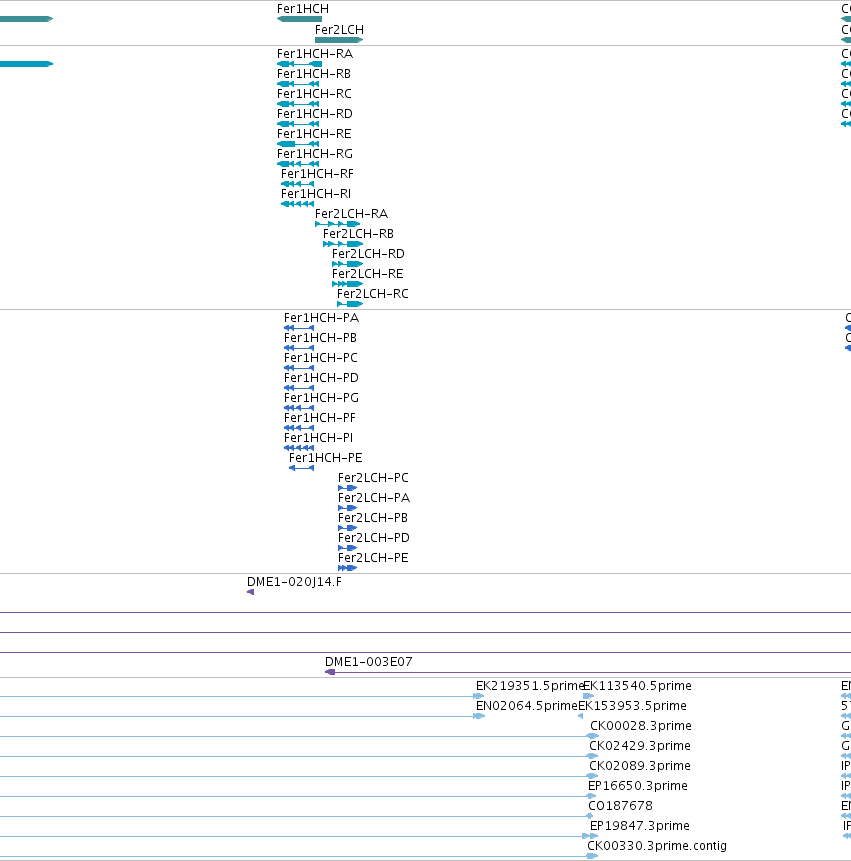Image resolution: width=851 pixels, height=861 pixels.
Task: Click the Fer1HCH-PC protein feature
Action: click(299, 368)
